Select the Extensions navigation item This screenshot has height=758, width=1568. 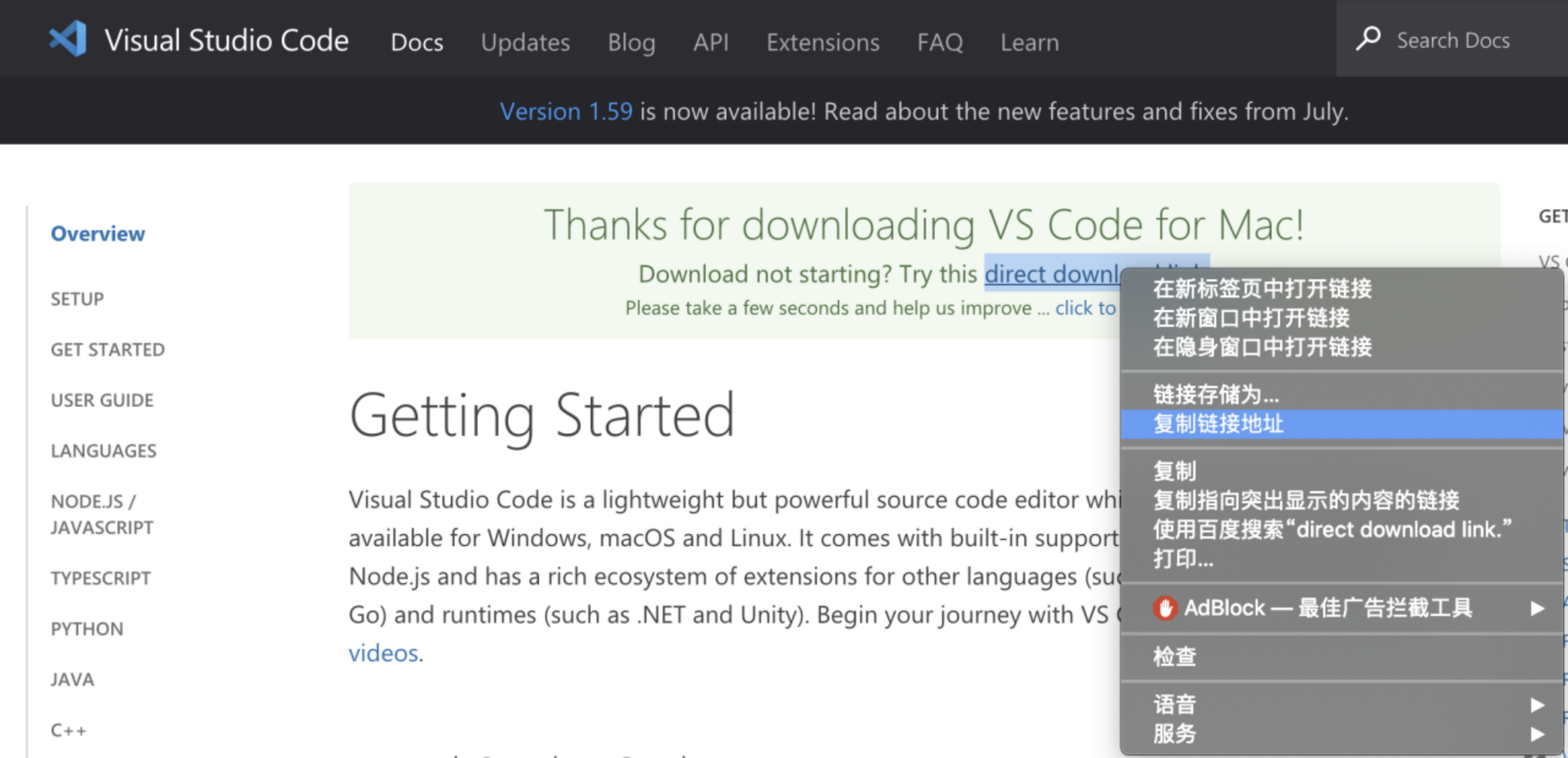pyautogui.click(x=823, y=42)
